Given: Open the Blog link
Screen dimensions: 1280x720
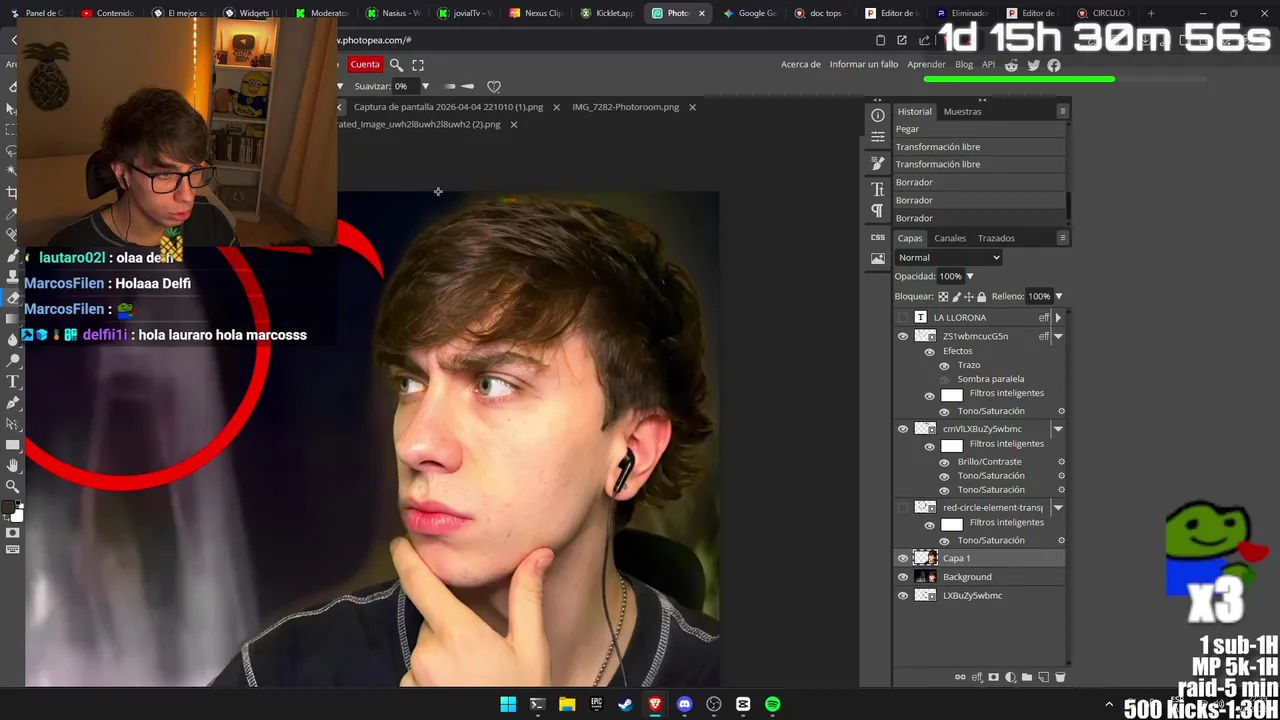Looking at the screenshot, I should point(964,65).
